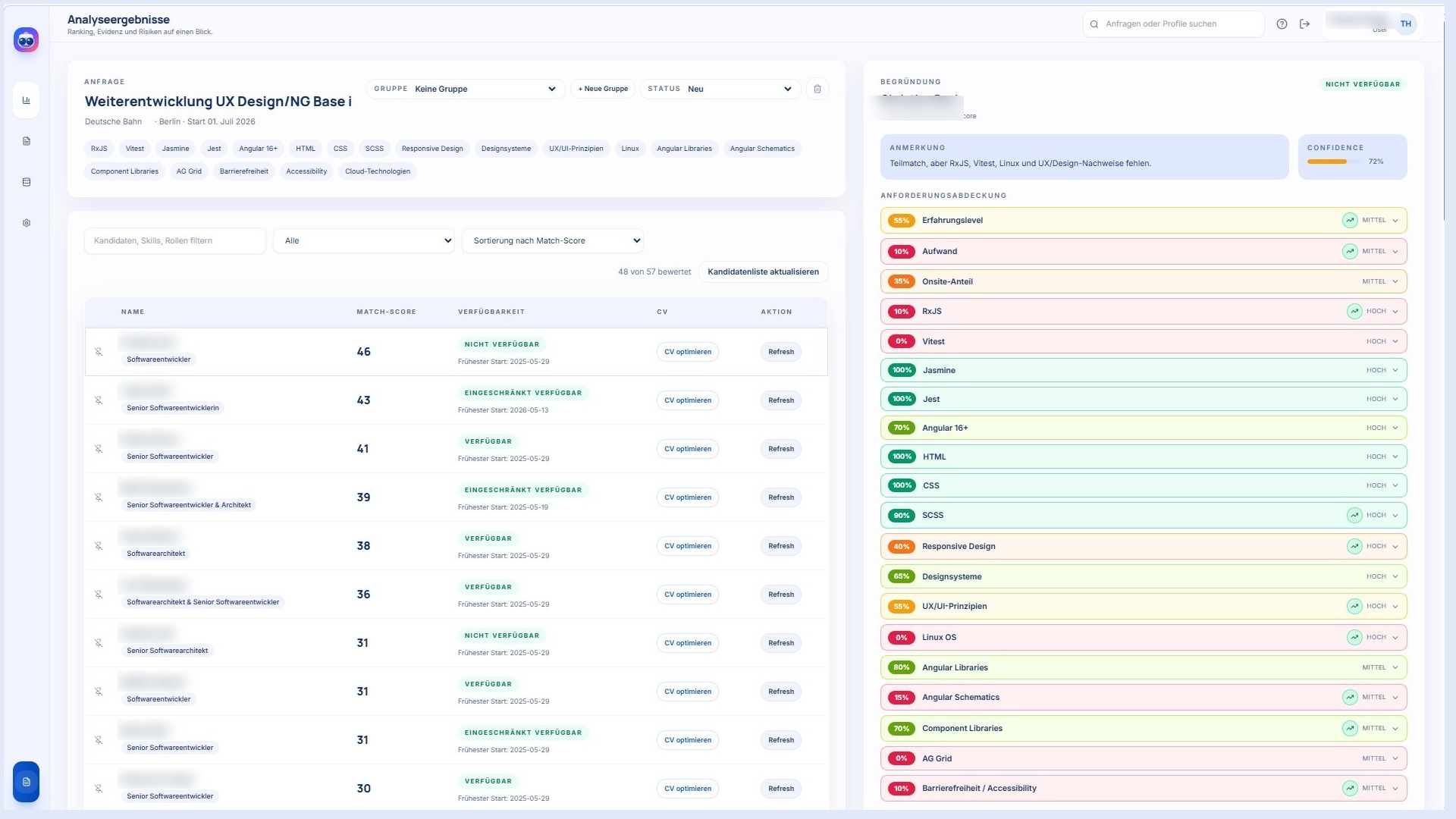Click the magnifier icon in the header search

tap(1094, 24)
